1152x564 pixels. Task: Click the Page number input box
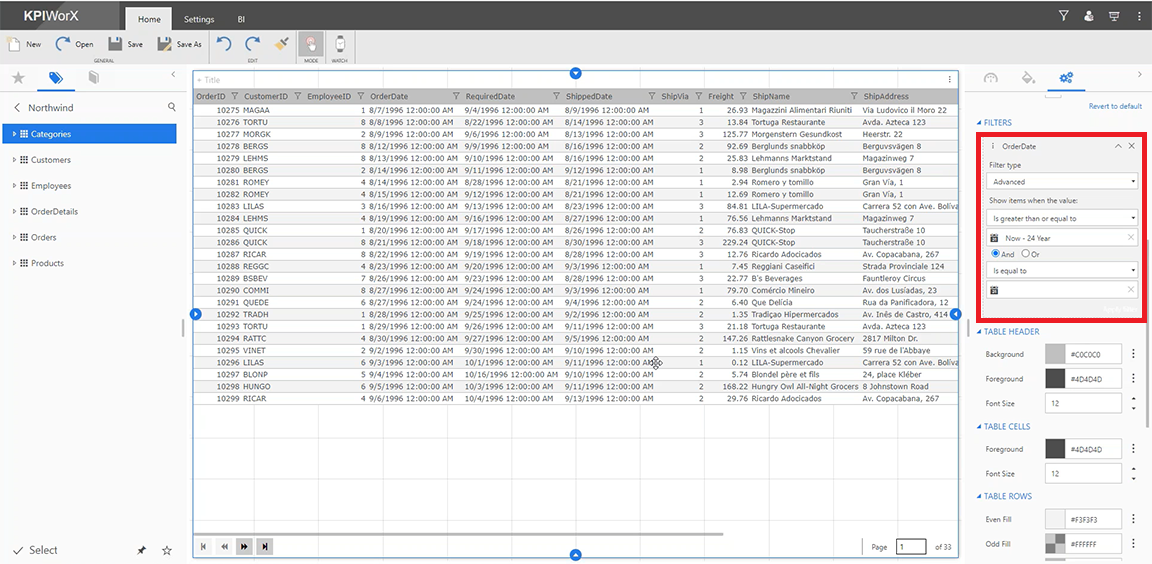tap(912, 546)
